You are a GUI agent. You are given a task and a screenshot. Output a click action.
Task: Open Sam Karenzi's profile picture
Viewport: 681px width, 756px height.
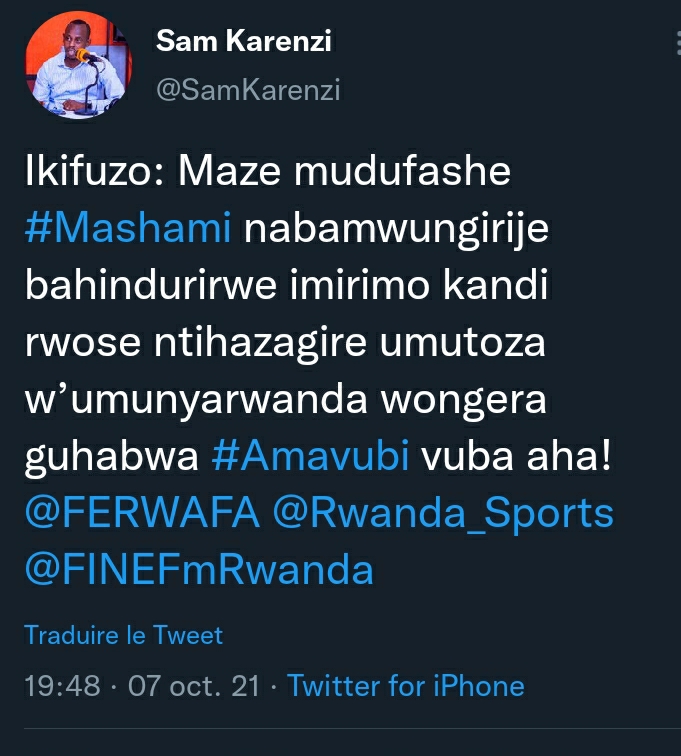[78, 65]
